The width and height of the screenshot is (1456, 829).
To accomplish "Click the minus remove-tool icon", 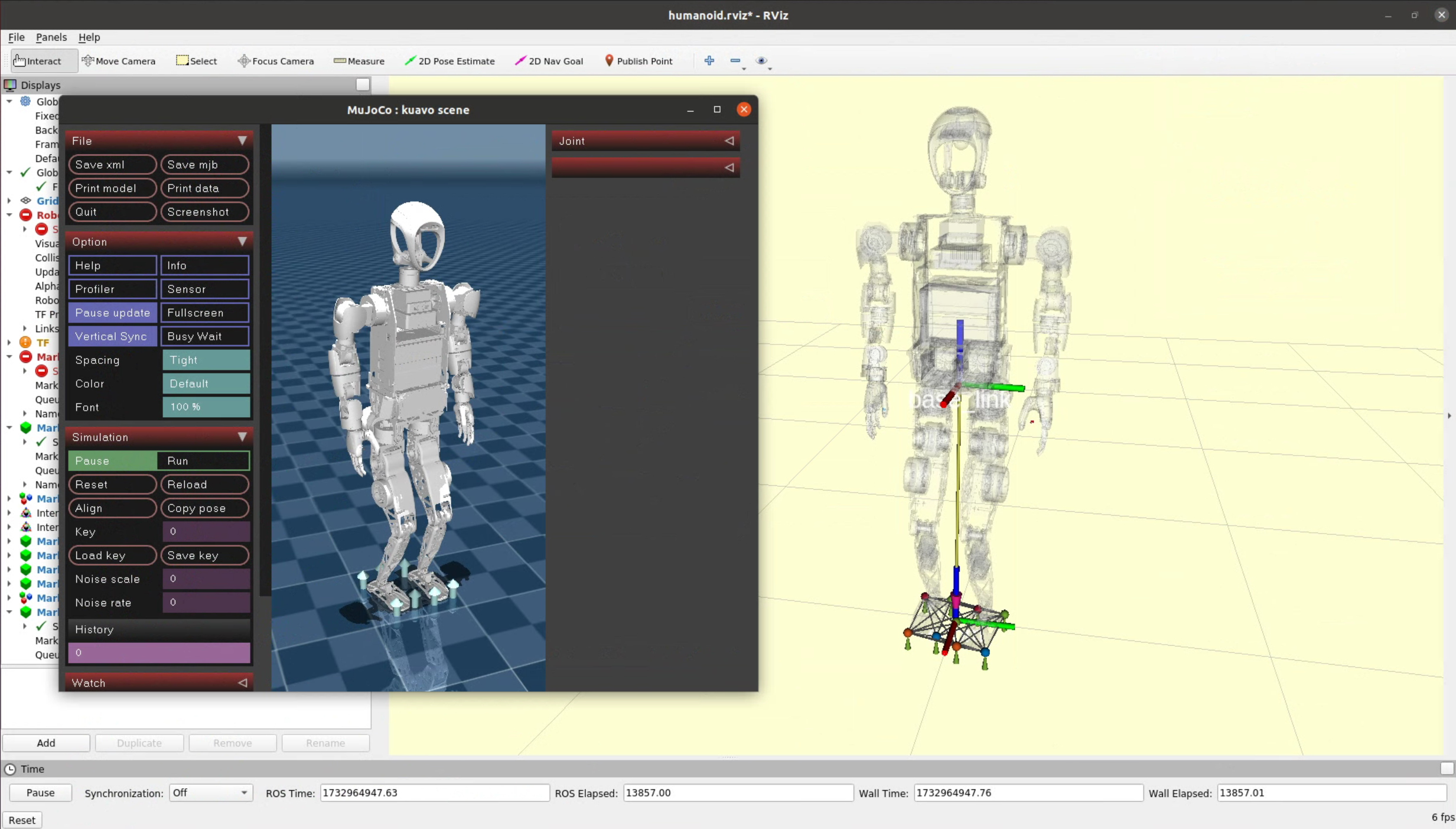I will point(735,61).
